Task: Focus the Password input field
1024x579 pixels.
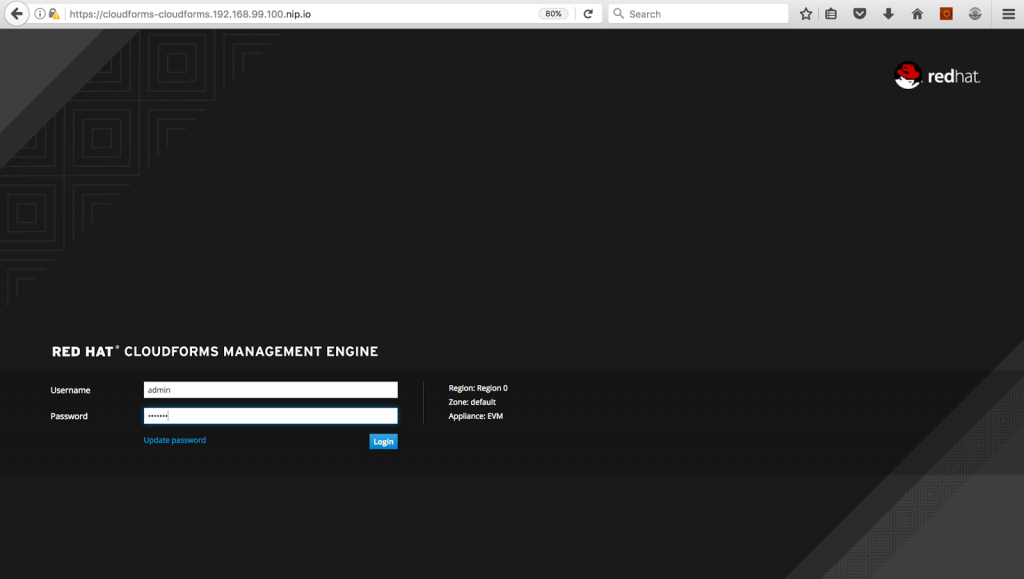Action: tap(270, 416)
